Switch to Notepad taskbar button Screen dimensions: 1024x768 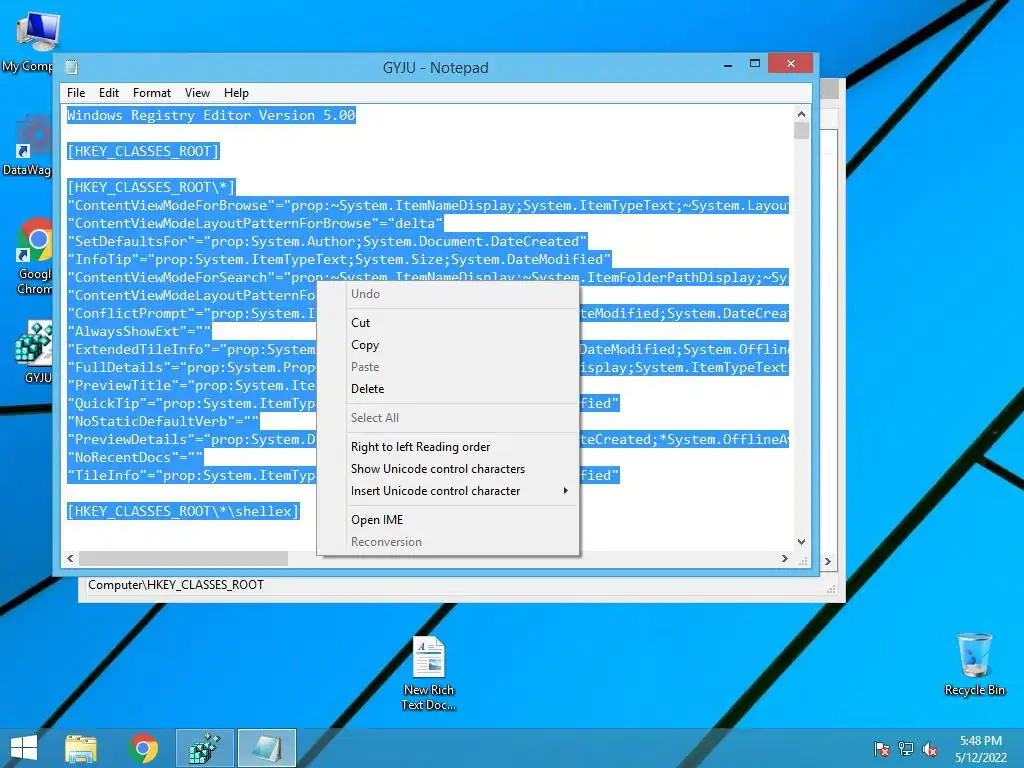click(266, 748)
